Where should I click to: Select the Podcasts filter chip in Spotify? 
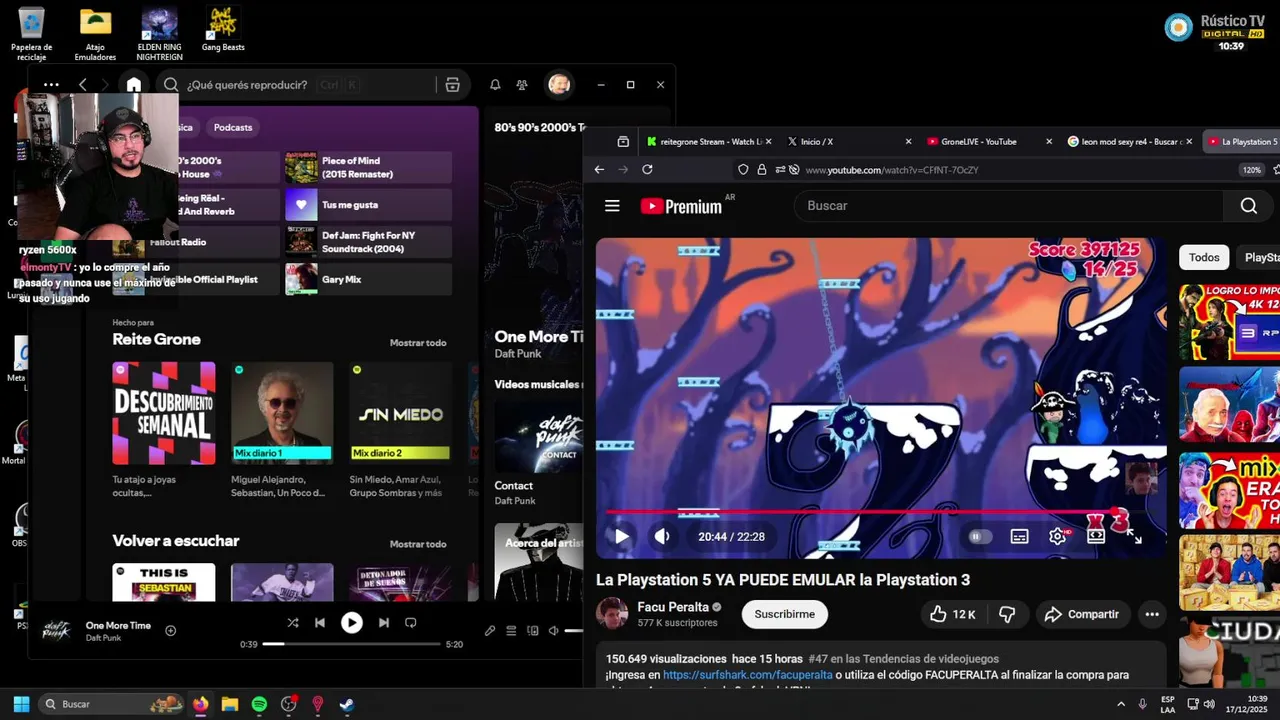coord(233,127)
